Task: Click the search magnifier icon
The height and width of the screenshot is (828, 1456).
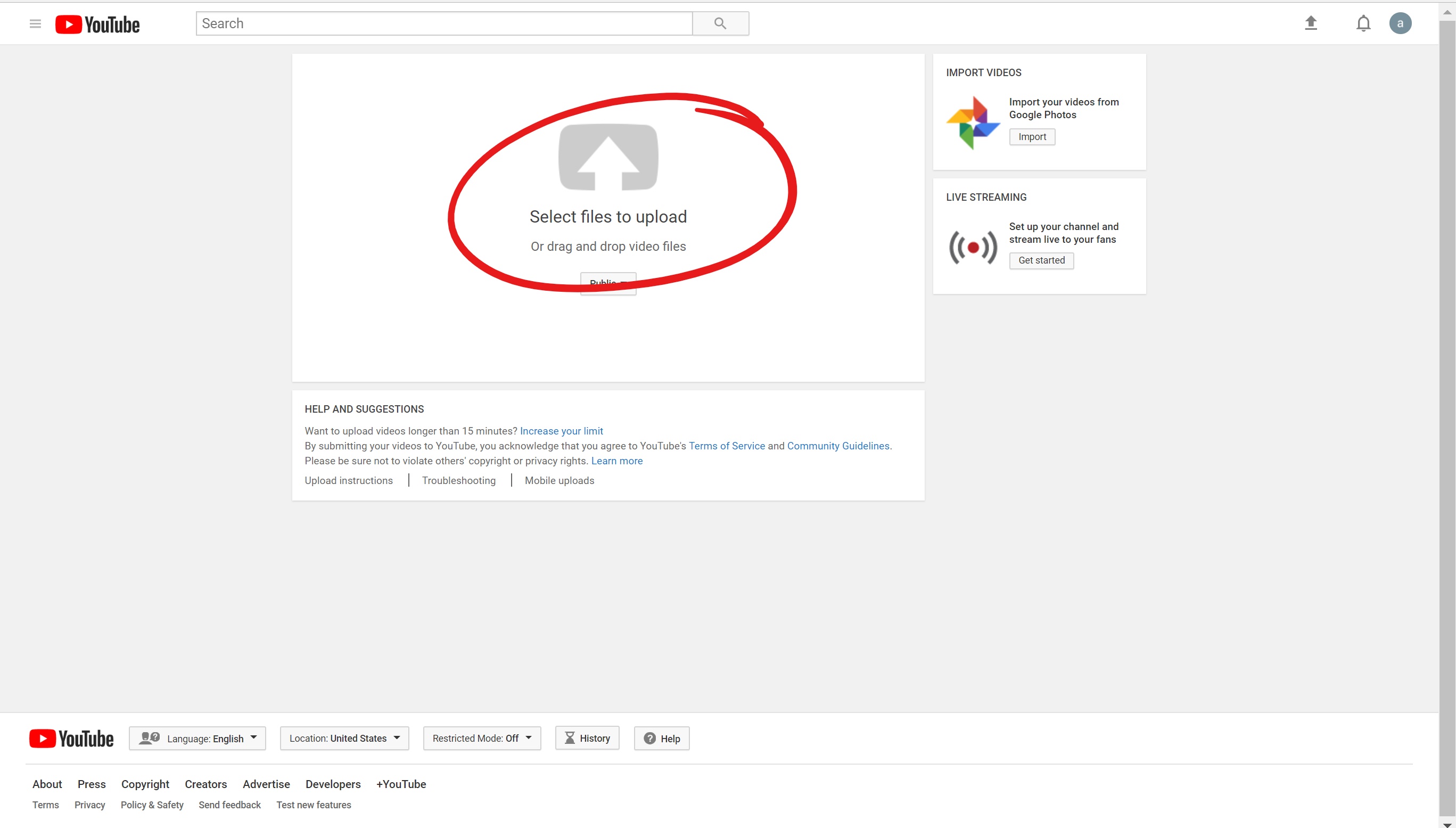Action: coord(720,23)
